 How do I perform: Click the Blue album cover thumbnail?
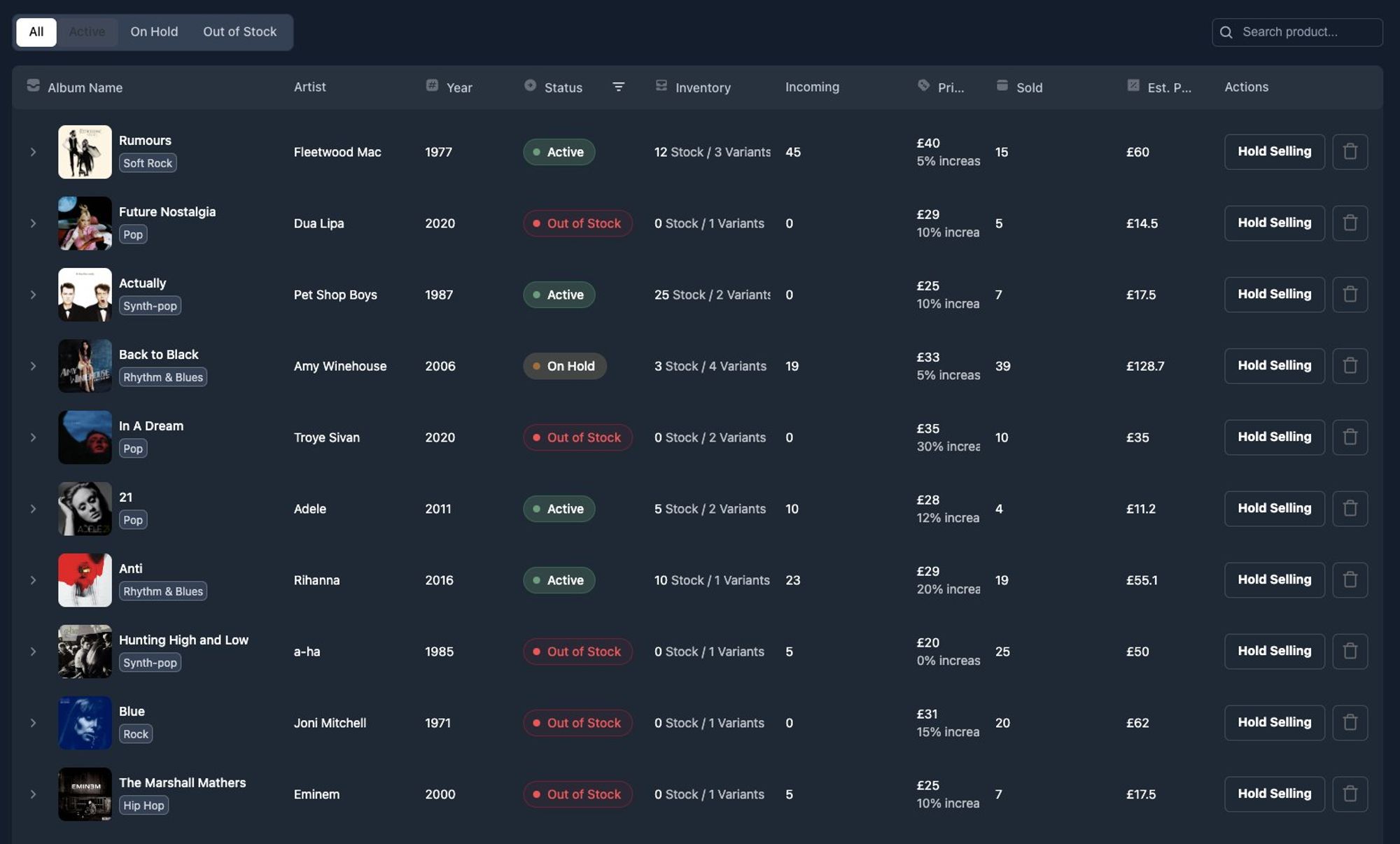pyautogui.click(x=85, y=723)
